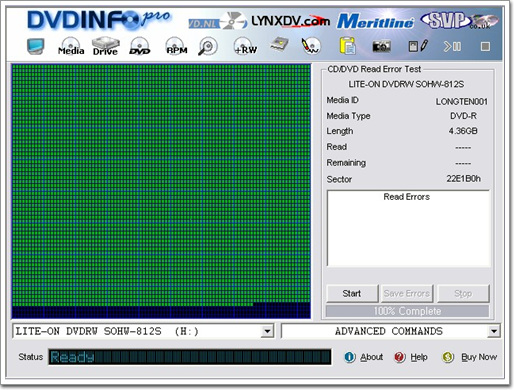Select the DVD disc tool icon
This screenshot has width=514, height=390.
tap(140, 46)
